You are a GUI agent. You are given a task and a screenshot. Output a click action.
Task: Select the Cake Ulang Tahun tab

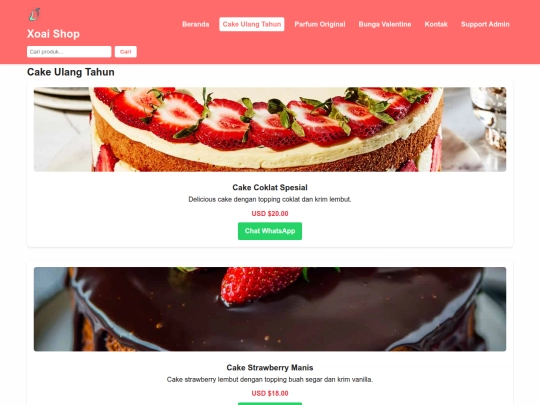tap(252, 24)
